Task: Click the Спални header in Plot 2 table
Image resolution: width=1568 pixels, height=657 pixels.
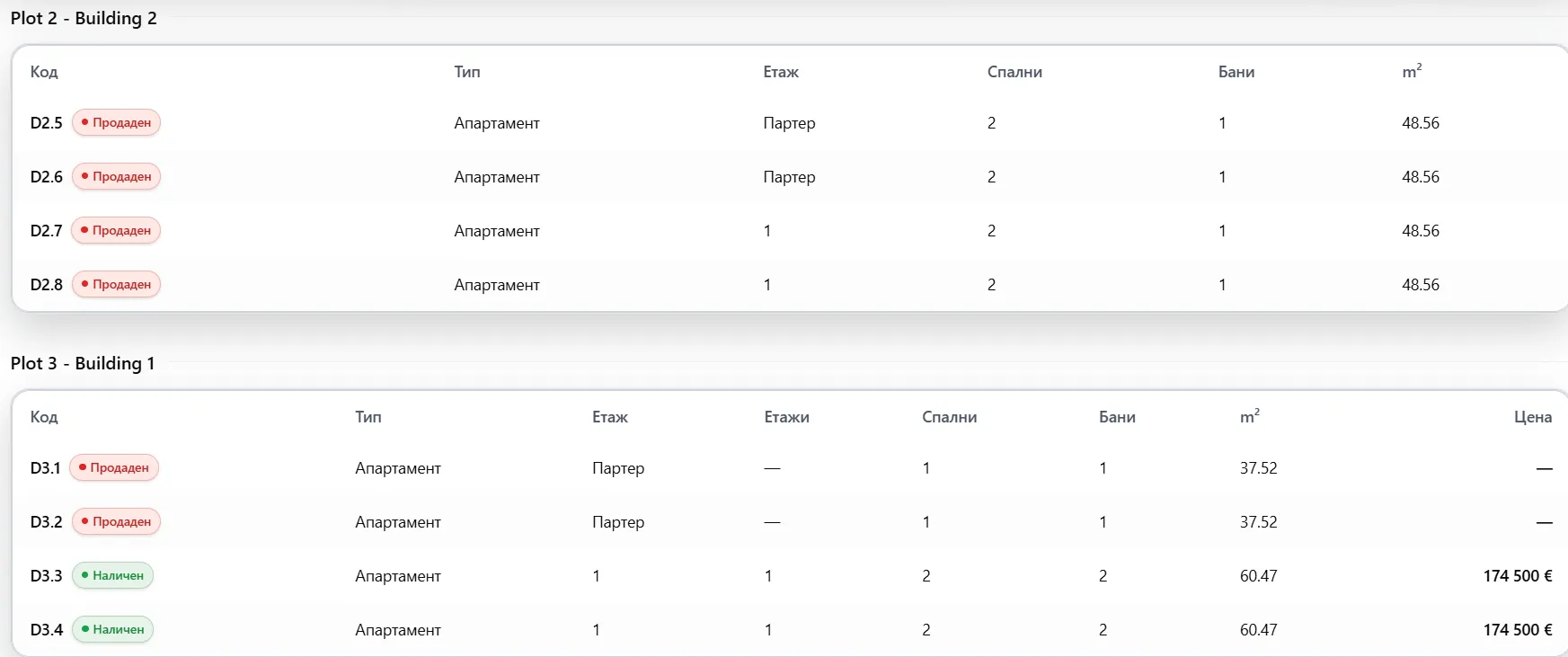Action: pos(1014,72)
